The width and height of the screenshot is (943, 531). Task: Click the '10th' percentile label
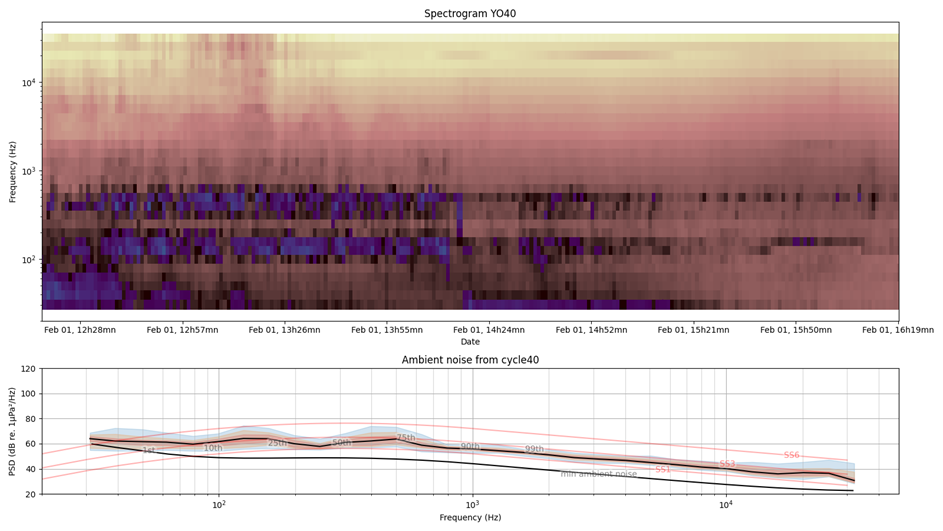[x=213, y=448]
